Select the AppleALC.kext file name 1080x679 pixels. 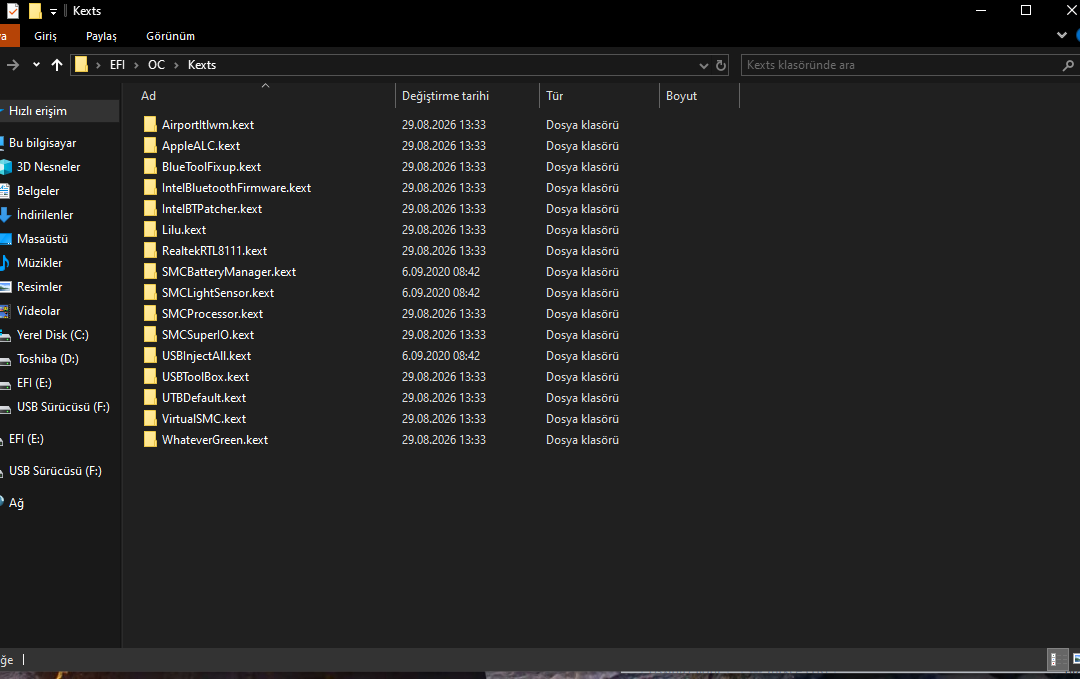tap(201, 146)
